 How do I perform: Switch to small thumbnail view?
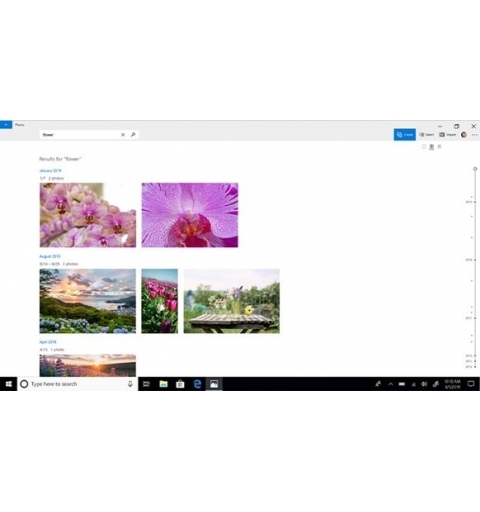[x=439, y=146]
